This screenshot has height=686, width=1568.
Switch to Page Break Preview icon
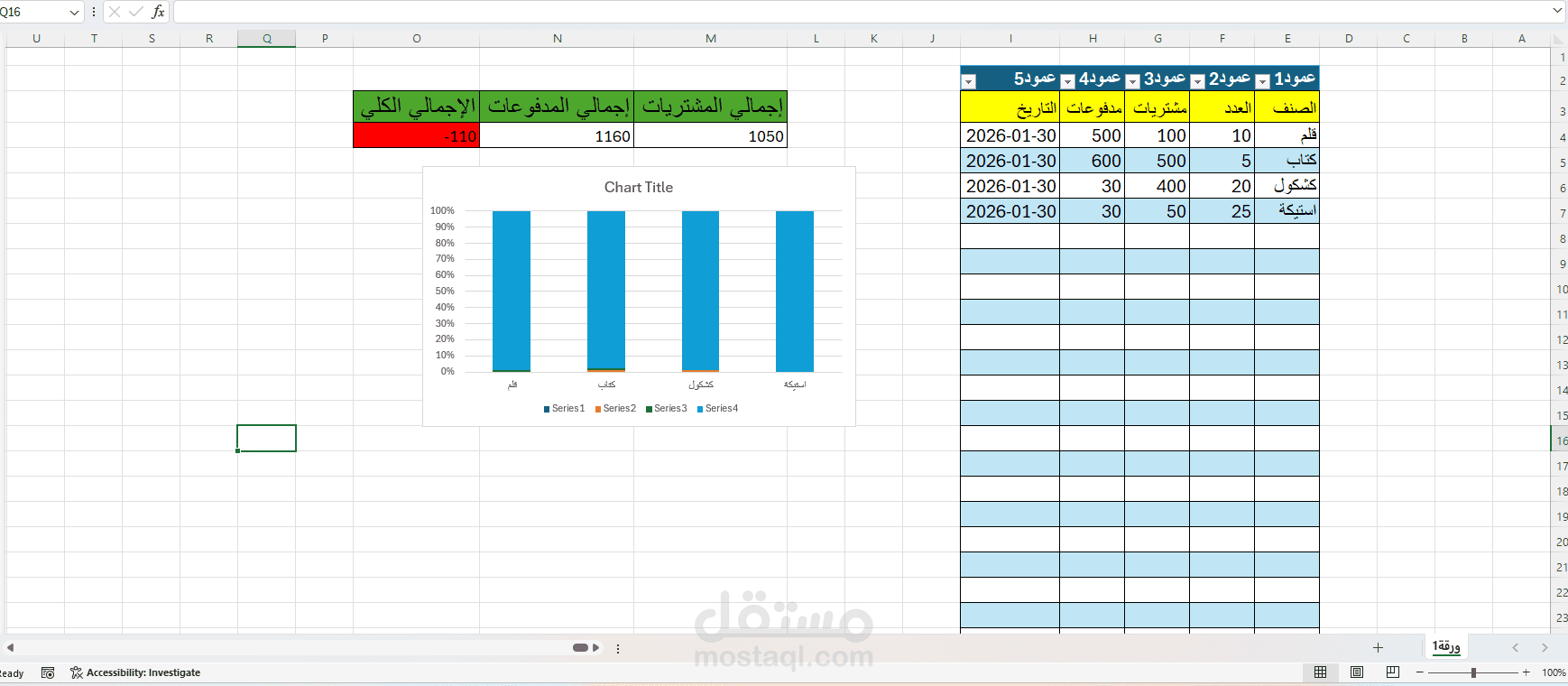(1393, 672)
